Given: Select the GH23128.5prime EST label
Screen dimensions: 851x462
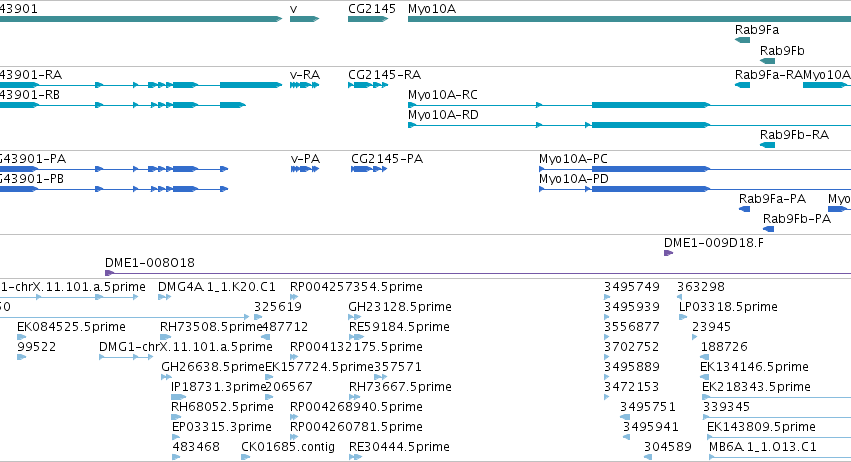Looking at the screenshot, I should tap(400, 307).
